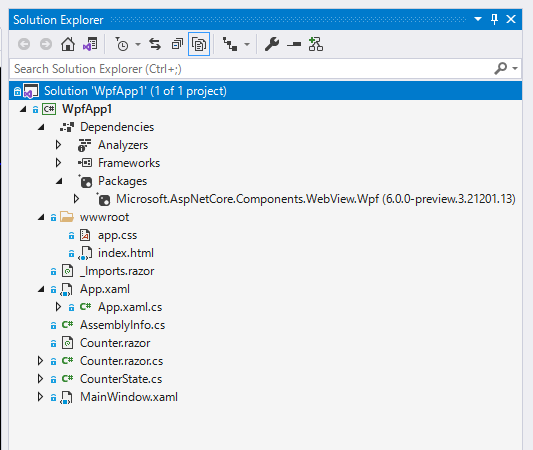Select the index.html file
Screen dimensions: 533x450
[125, 253]
